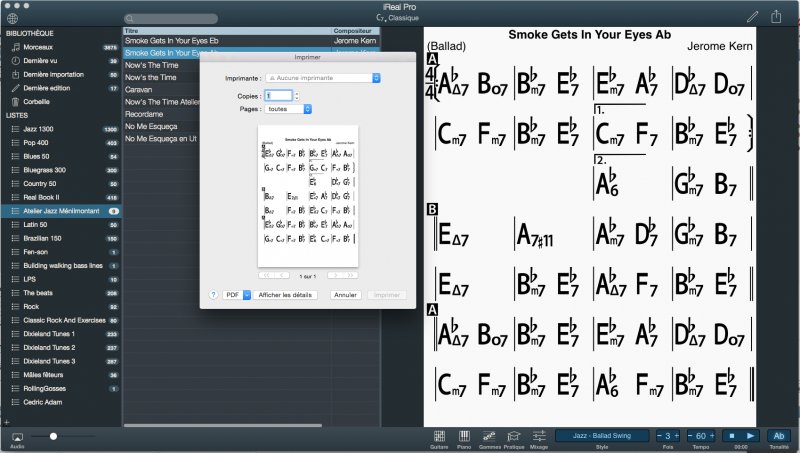Select song Recordame
Viewport: 800px width, 453px height.
(x=144, y=114)
